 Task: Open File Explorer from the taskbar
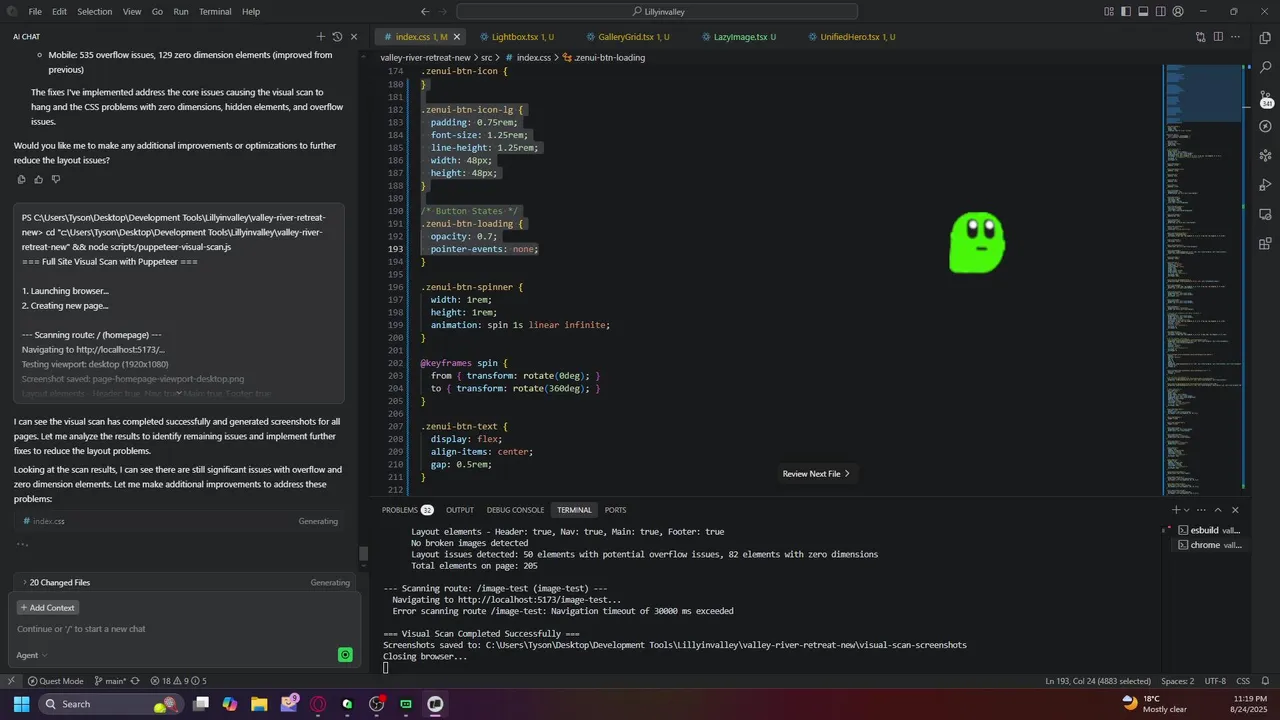pos(259,704)
